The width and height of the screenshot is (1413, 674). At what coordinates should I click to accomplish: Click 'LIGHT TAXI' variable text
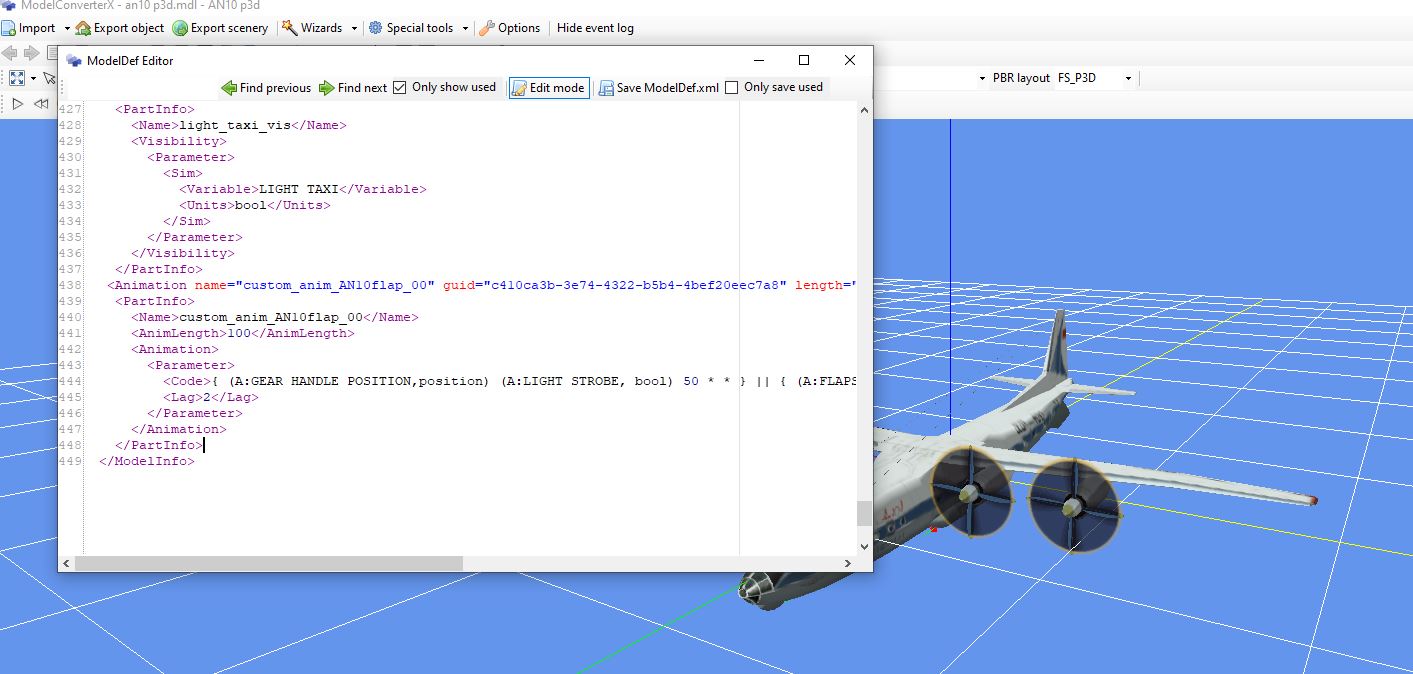299,189
